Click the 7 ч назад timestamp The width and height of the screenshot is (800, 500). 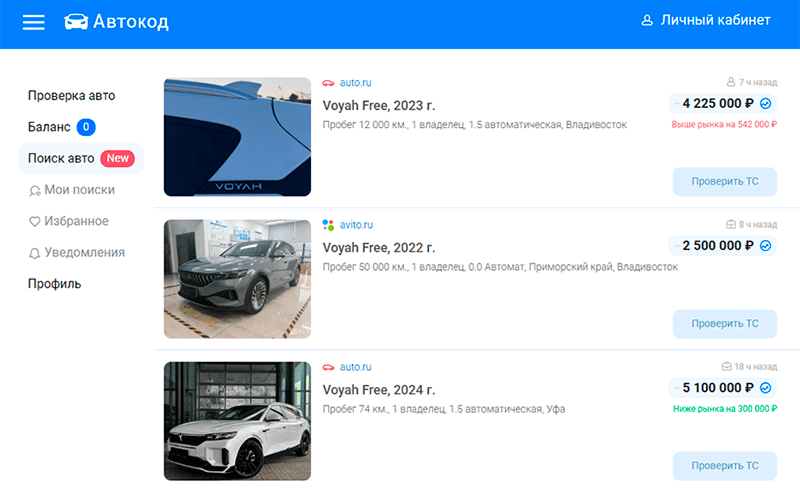758,82
